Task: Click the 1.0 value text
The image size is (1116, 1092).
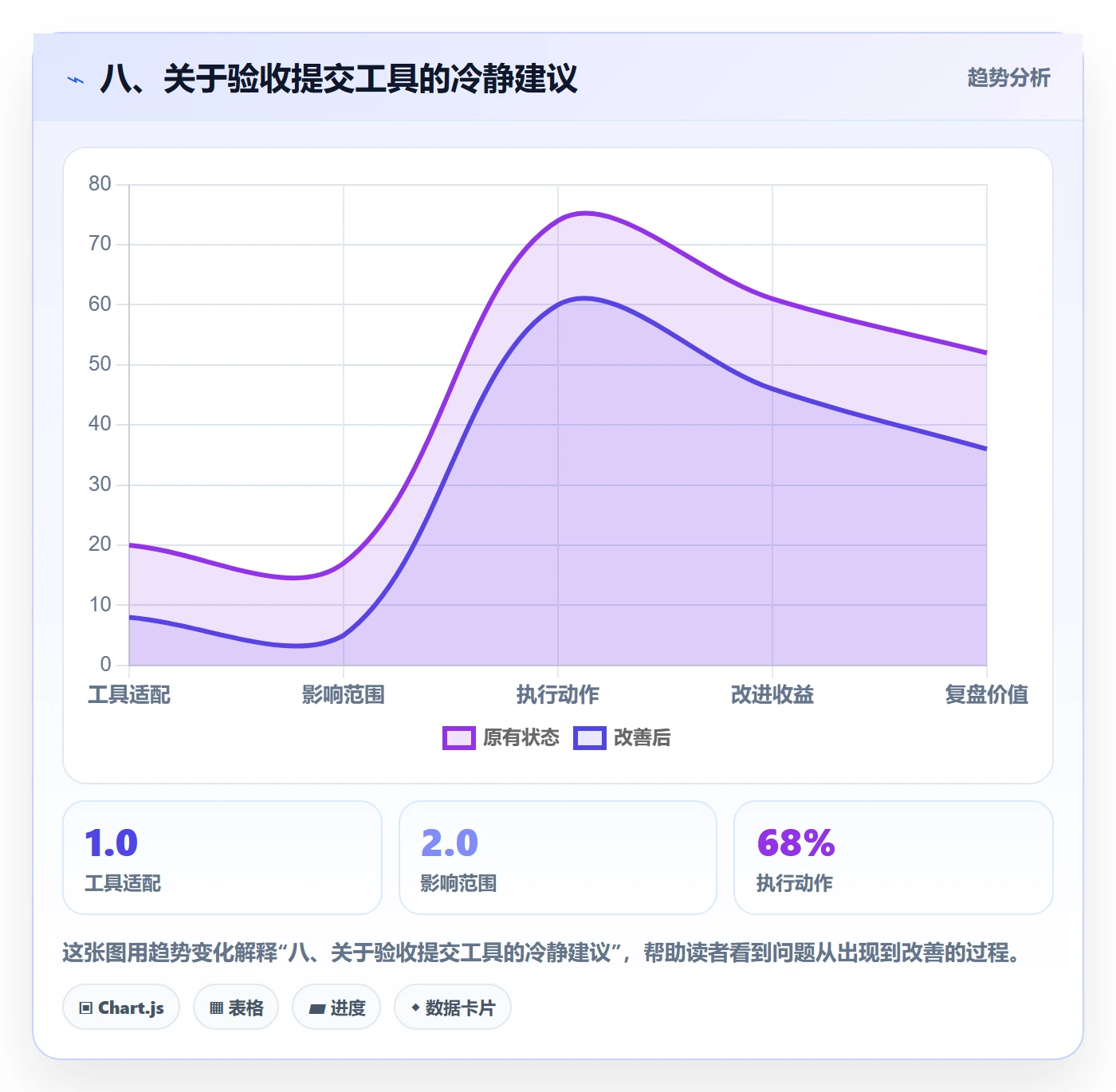Action: [112, 843]
